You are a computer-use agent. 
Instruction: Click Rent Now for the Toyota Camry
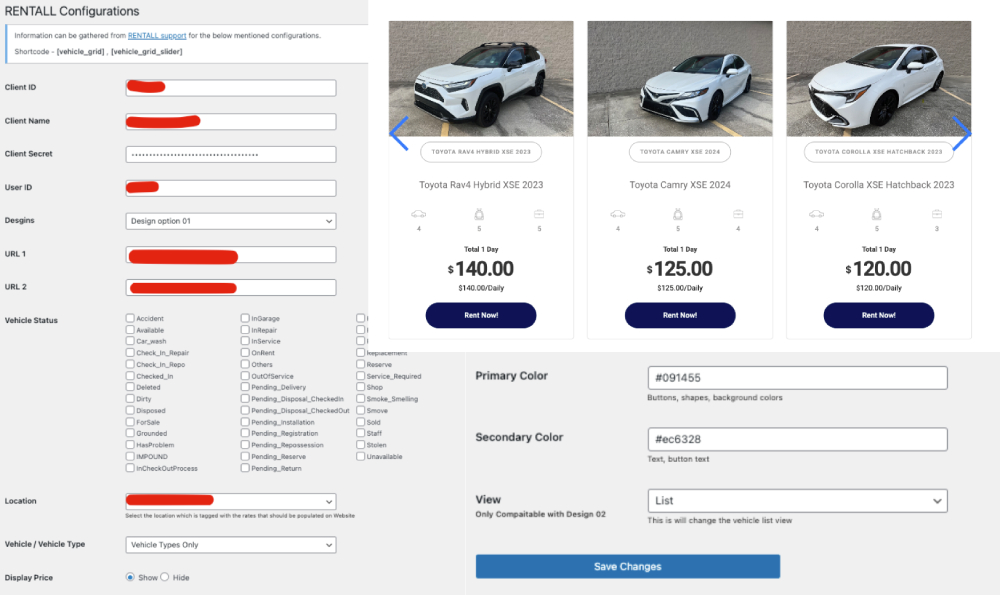tap(680, 315)
